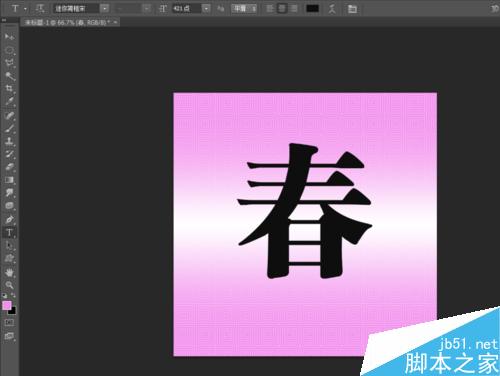The image size is (500, 376).
Task: Collapse the toolbox with the double arrow
Action: click(4, 20)
